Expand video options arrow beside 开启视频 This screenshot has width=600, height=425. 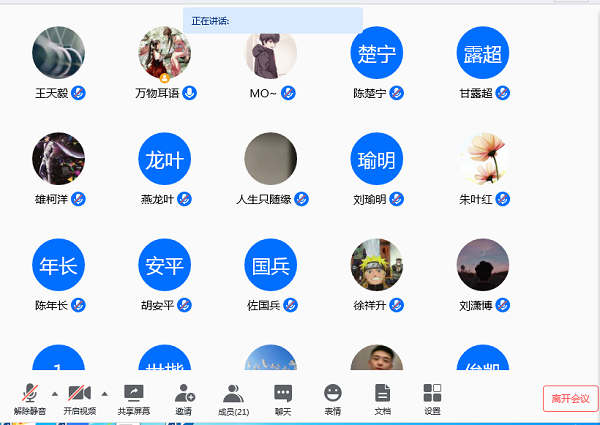tap(104, 393)
